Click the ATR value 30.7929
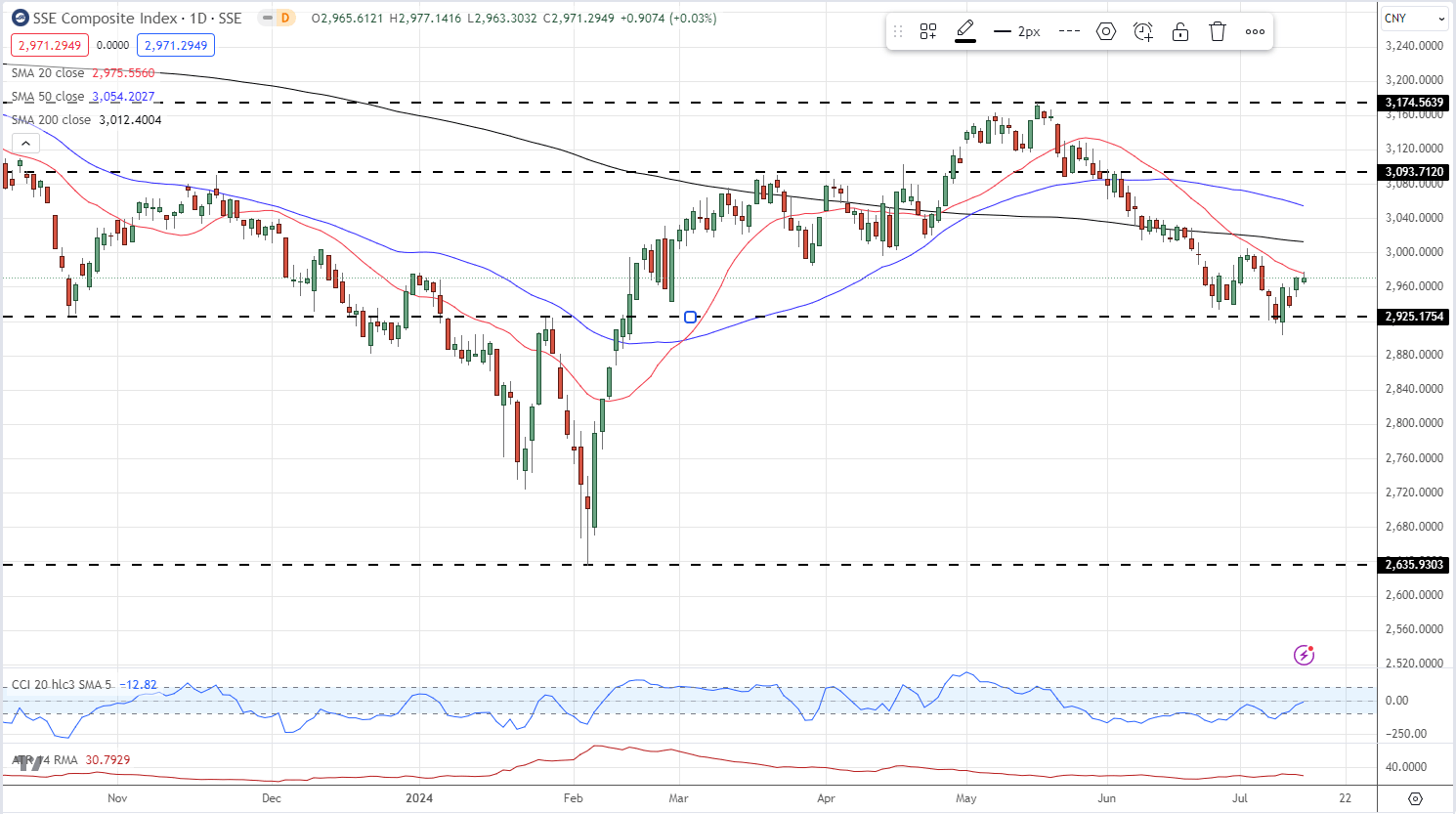The image size is (1456, 814). pos(107,760)
